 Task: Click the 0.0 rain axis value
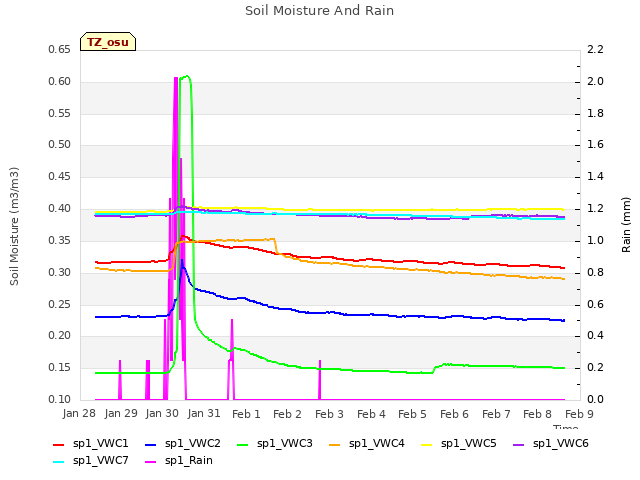[x=596, y=399]
